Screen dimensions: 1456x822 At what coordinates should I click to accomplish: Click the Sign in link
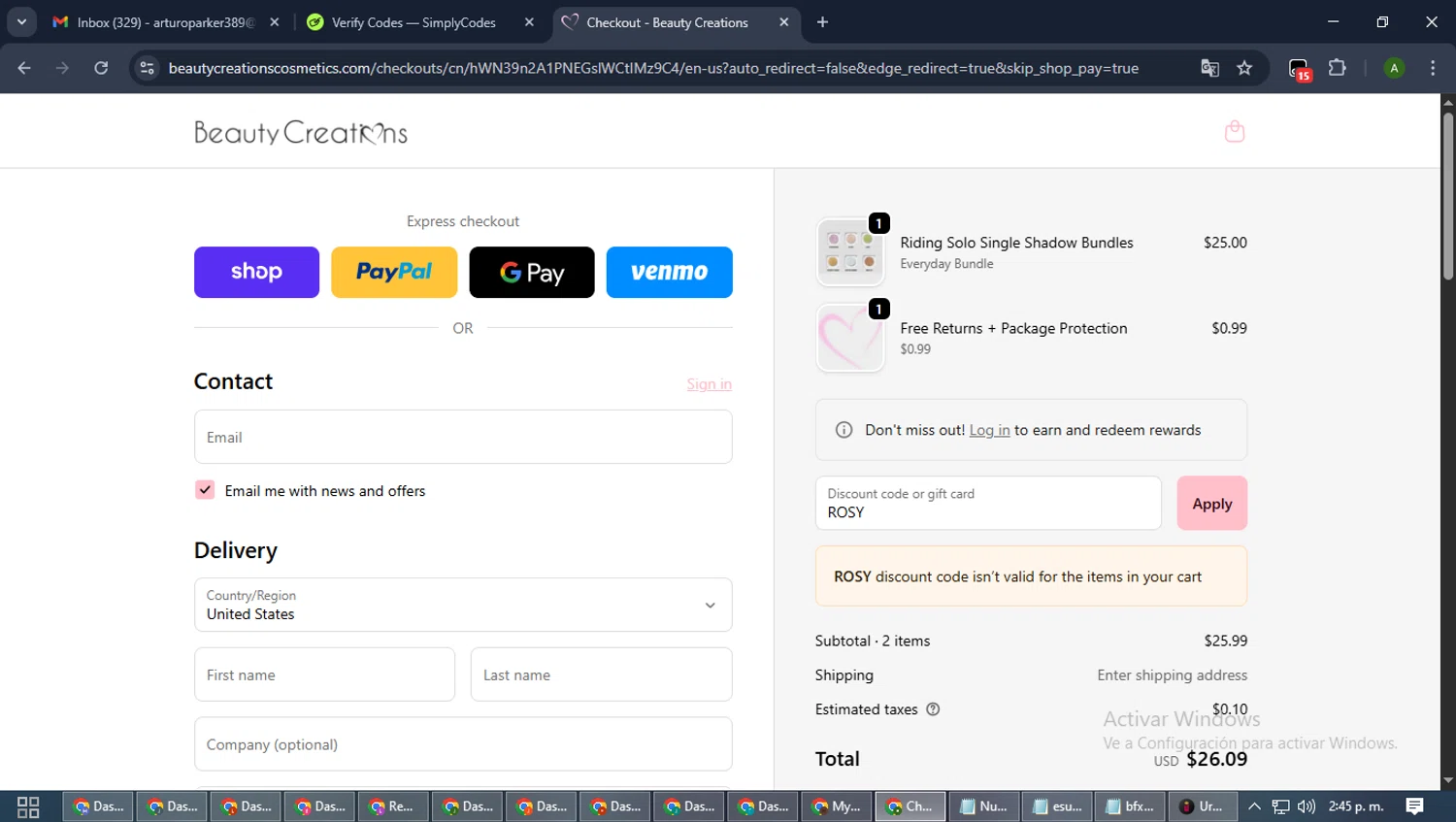(710, 384)
